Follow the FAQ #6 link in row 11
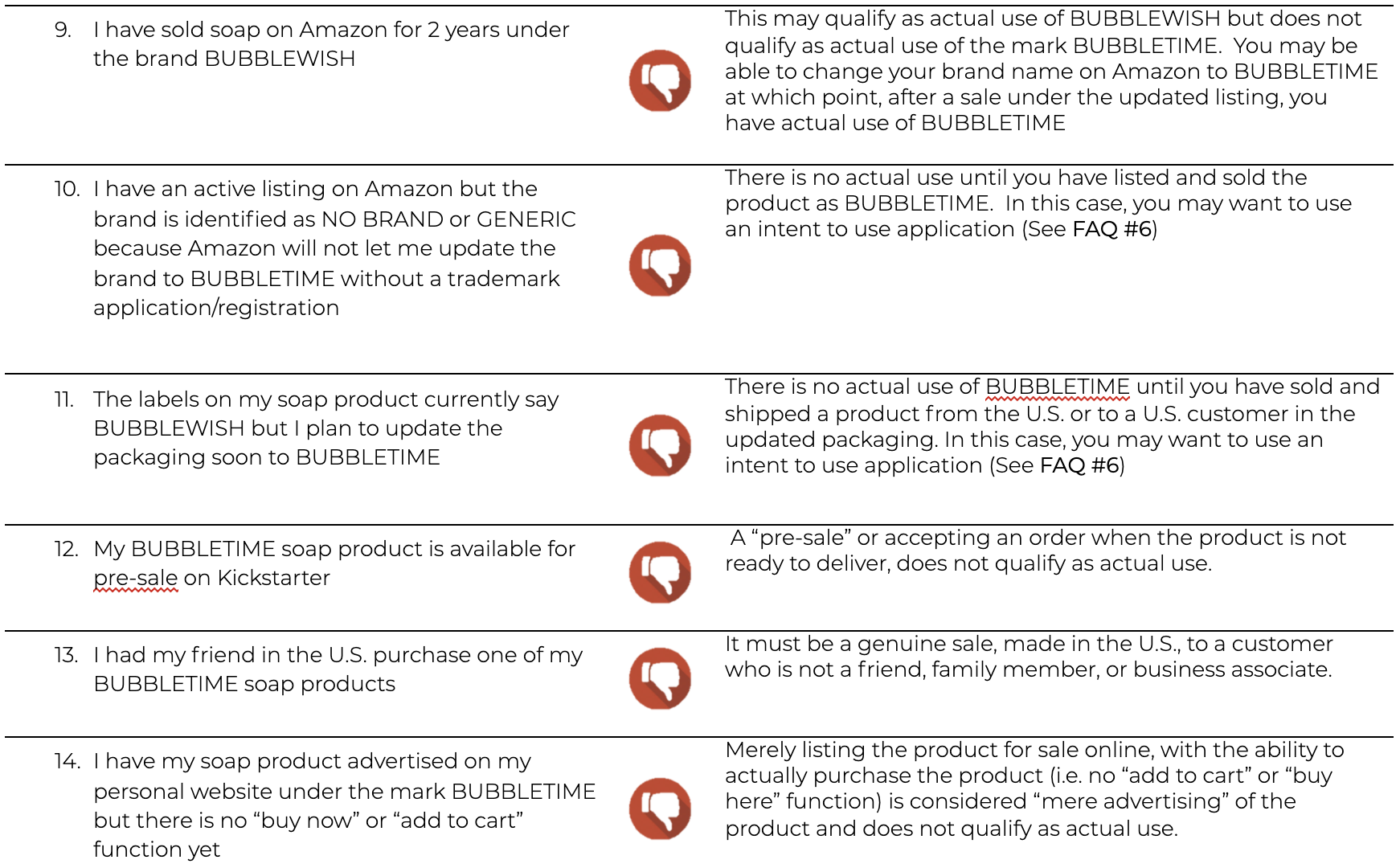Image resolution: width=1400 pixels, height=868 pixels. coord(1079,465)
